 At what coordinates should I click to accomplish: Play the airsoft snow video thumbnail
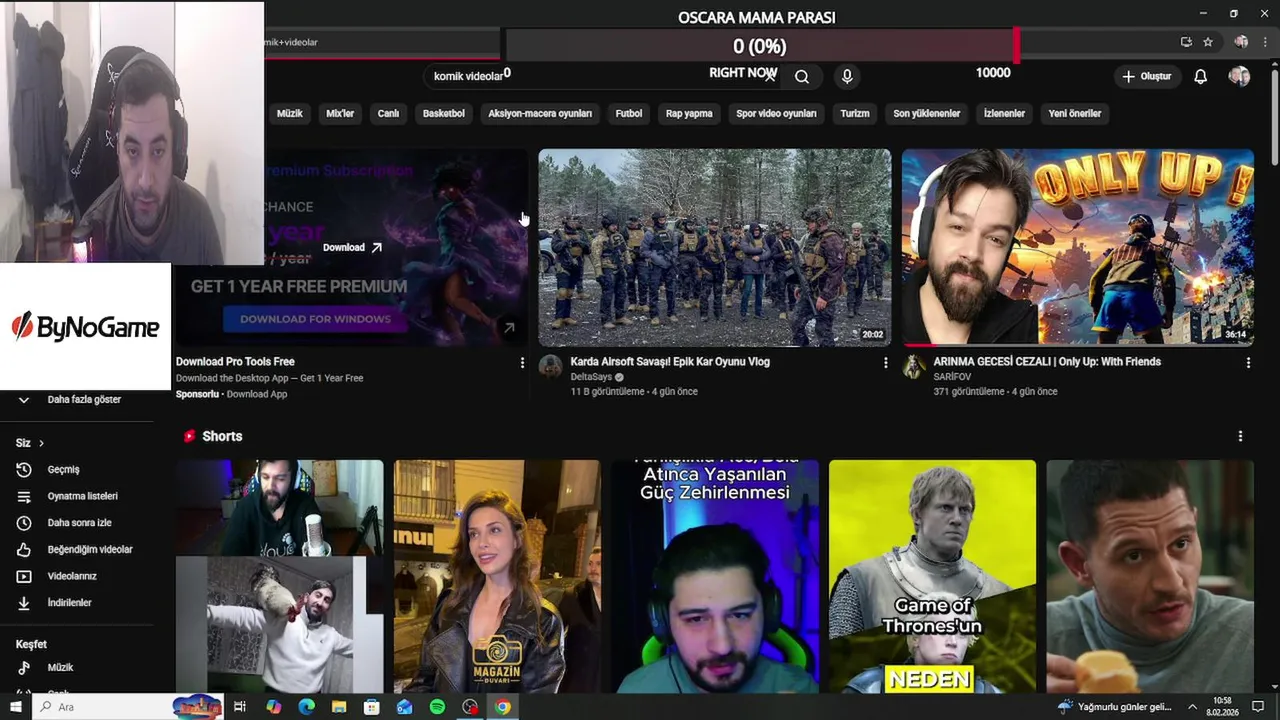(x=714, y=248)
